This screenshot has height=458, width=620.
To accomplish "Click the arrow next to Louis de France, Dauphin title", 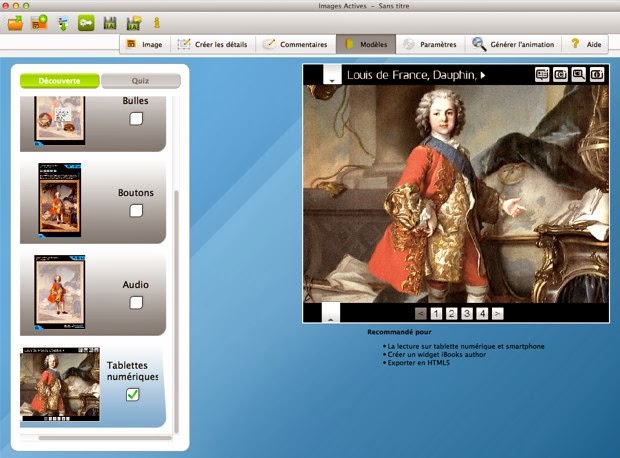I will pos(483,75).
